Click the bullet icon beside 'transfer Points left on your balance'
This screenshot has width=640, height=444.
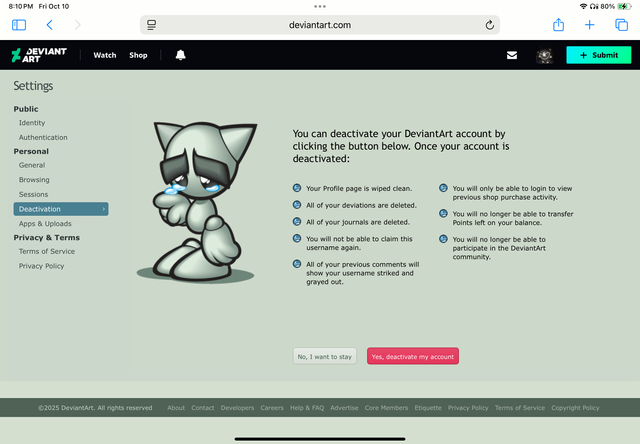443,213
